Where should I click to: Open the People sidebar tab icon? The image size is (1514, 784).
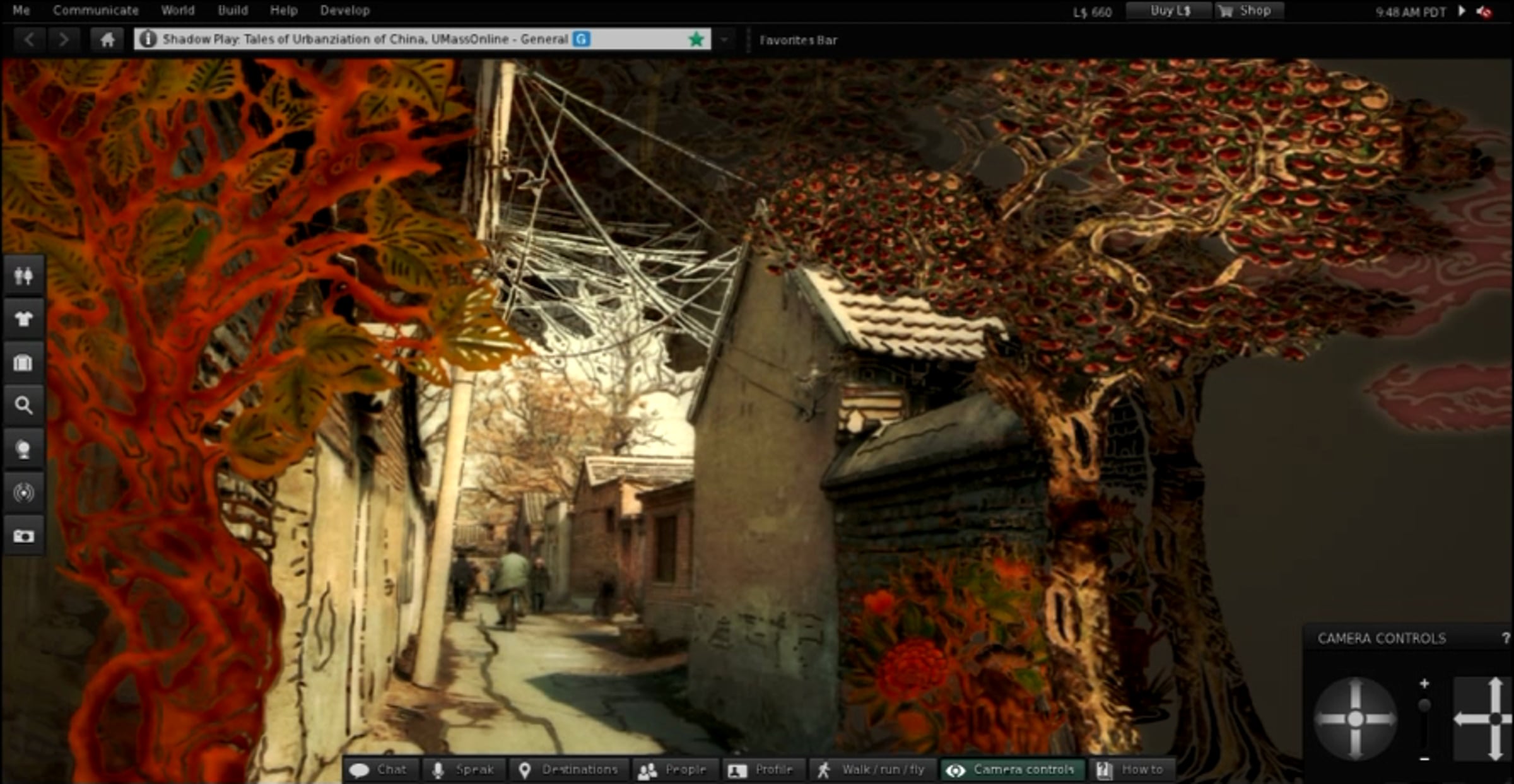pos(24,276)
